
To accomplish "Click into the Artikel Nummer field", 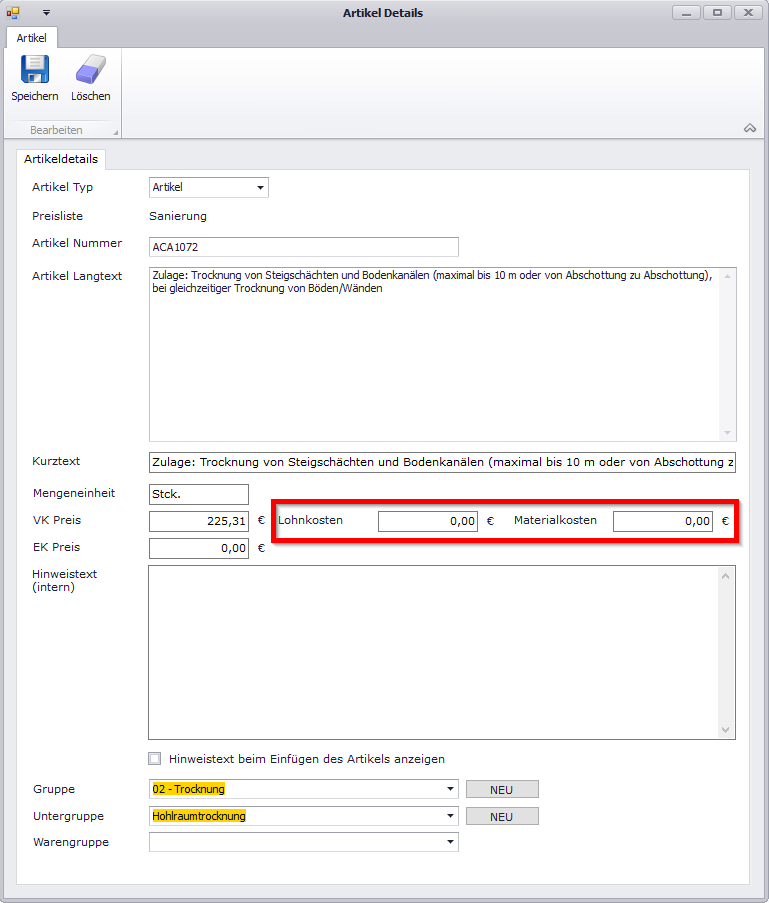I will pos(303,247).
